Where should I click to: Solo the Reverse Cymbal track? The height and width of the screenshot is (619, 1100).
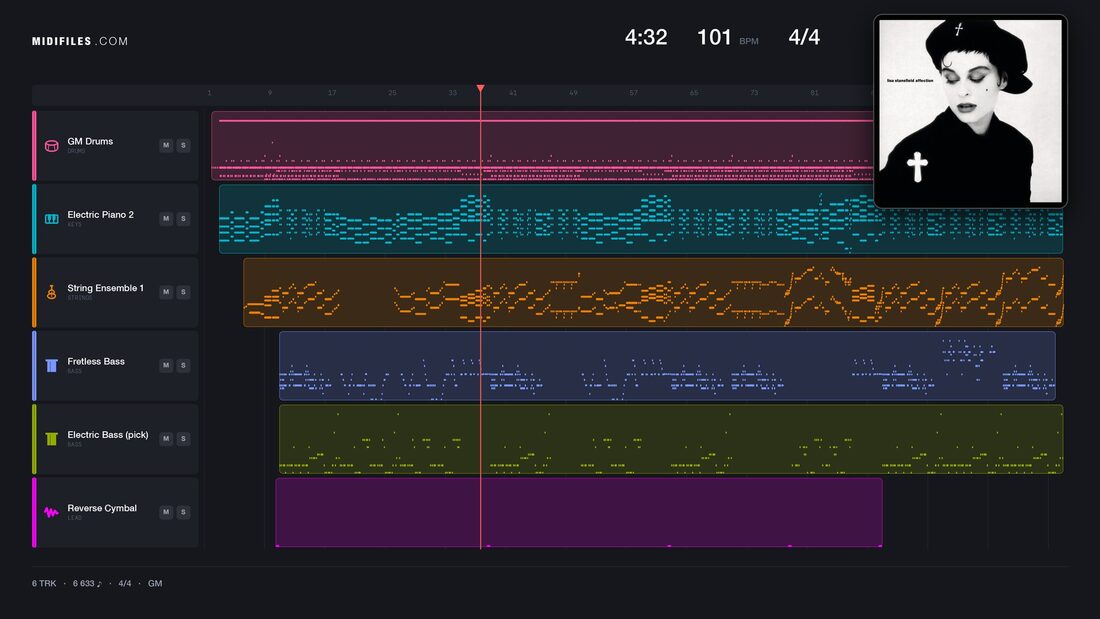tap(183, 512)
